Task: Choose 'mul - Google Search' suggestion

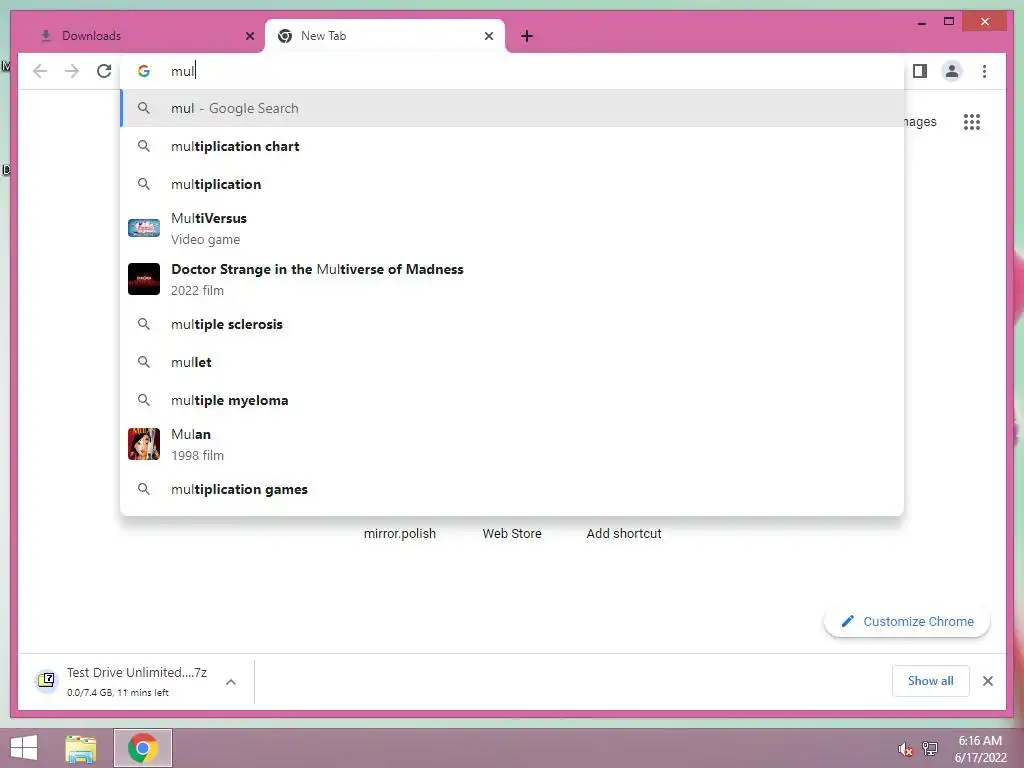Action: 513,108
